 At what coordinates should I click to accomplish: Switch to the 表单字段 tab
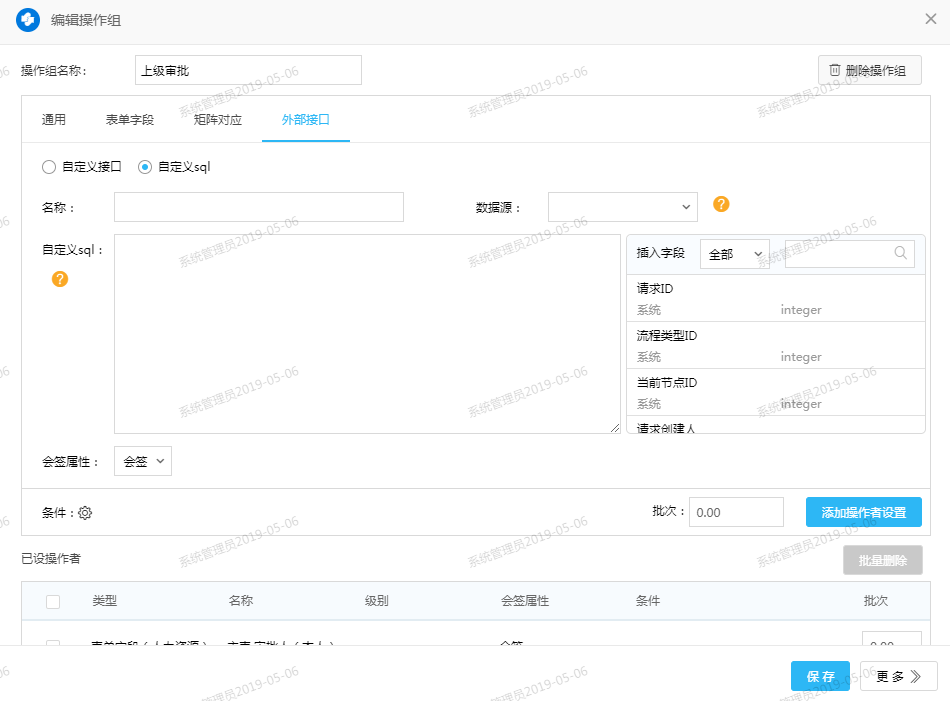(x=130, y=120)
